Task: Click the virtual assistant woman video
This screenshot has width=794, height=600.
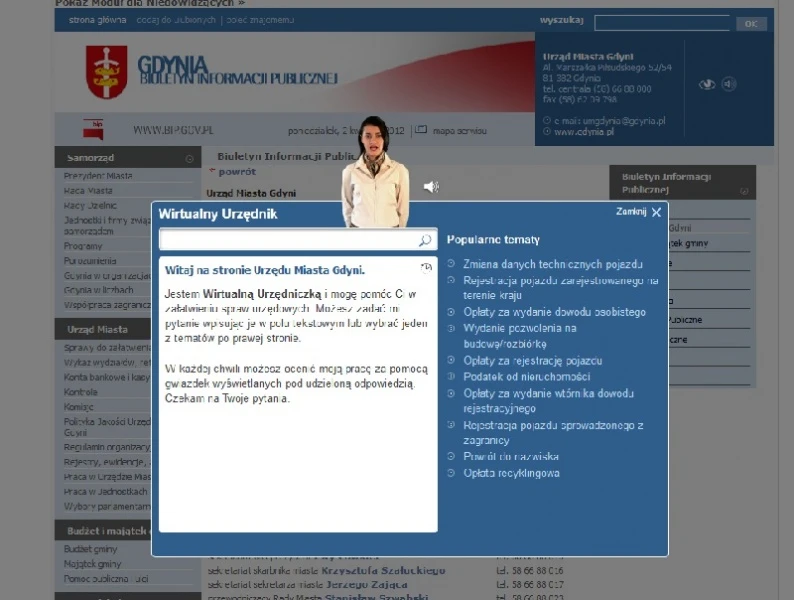Action: pyautogui.click(x=375, y=172)
